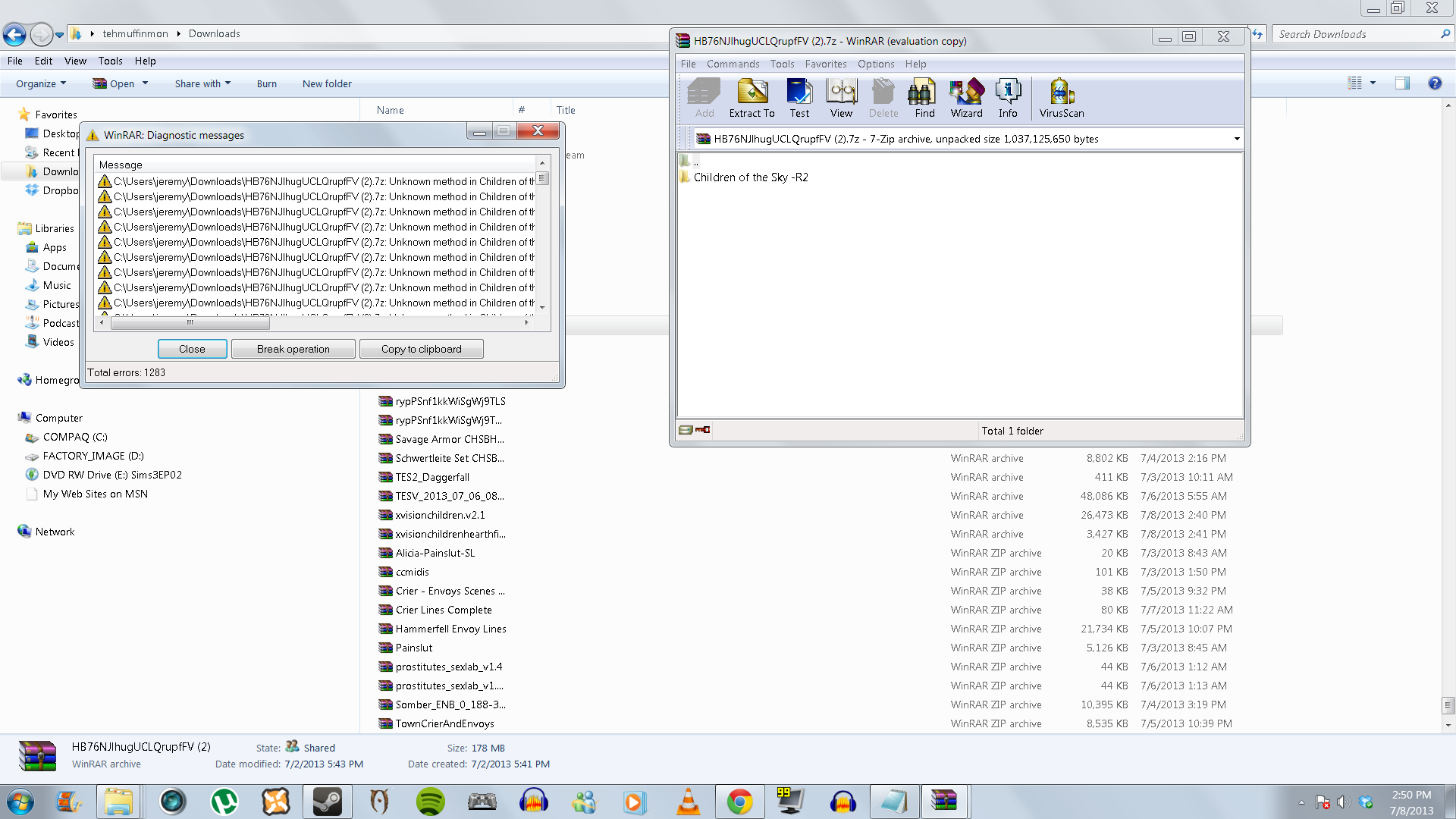Screen dimensions: 1456x819
Task: Click the WinRAR taskbar icon
Action: point(945,802)
